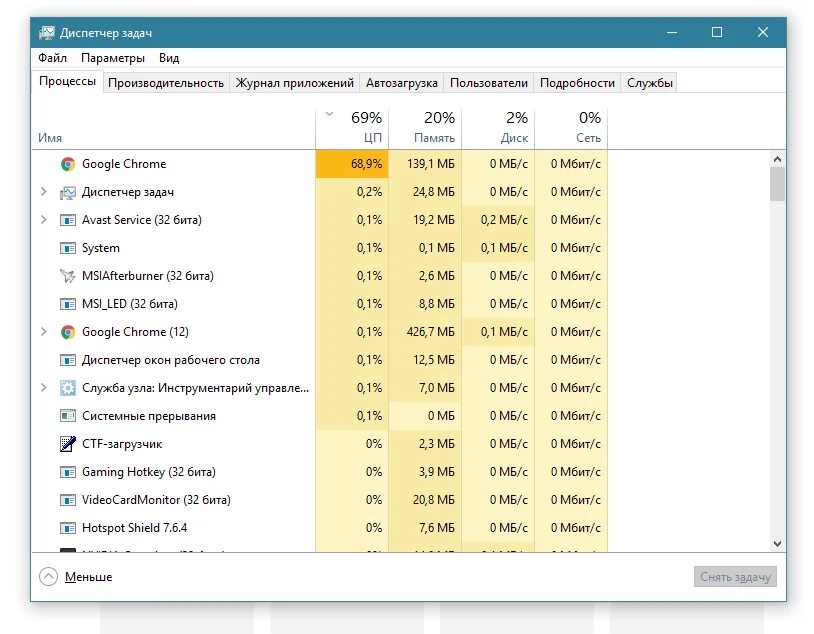Open the Параметры menu
The height and width of the screenshot is (634, 814).
[x=113, y=58]
